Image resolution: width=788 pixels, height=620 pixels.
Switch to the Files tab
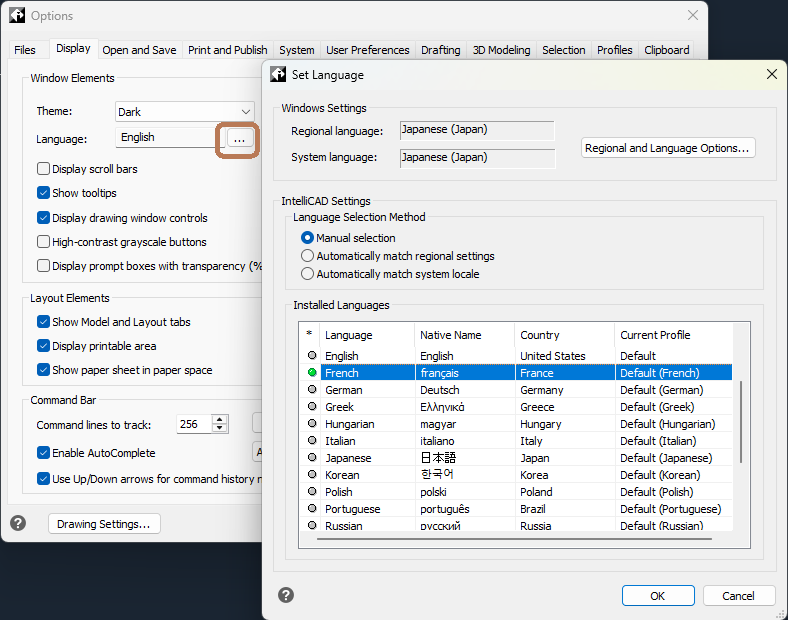[25, 50]
